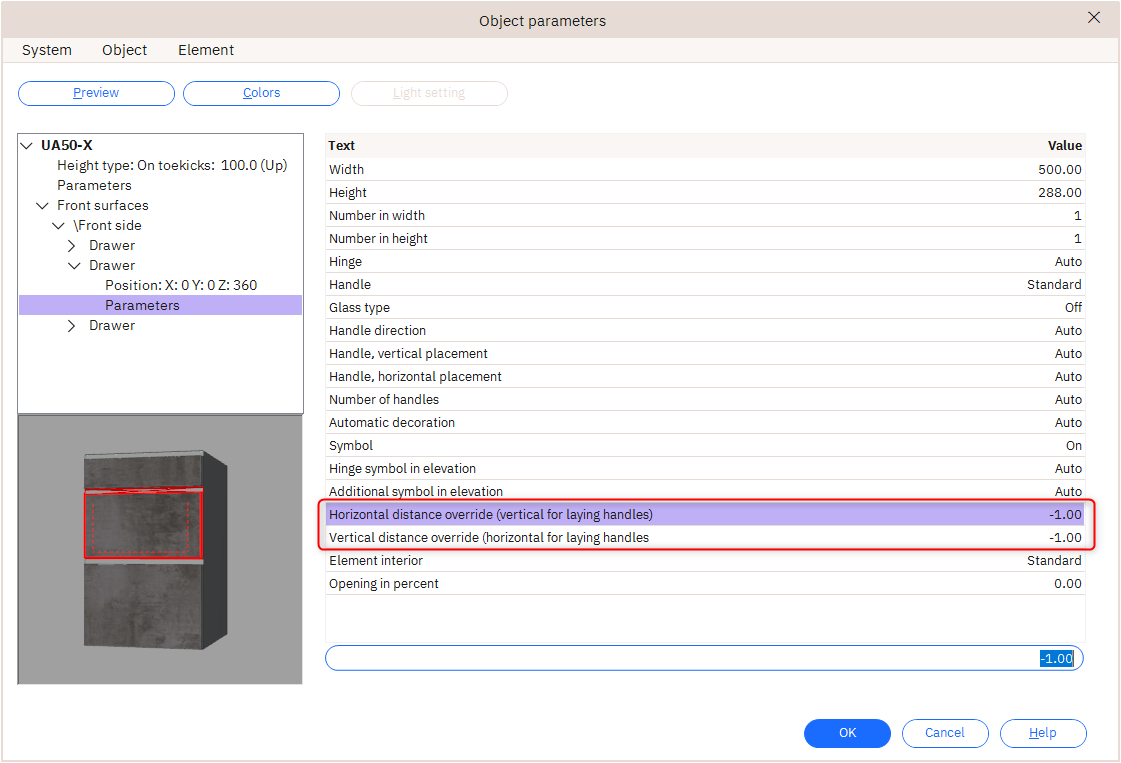Collapse the \Front side tree node

59,226
